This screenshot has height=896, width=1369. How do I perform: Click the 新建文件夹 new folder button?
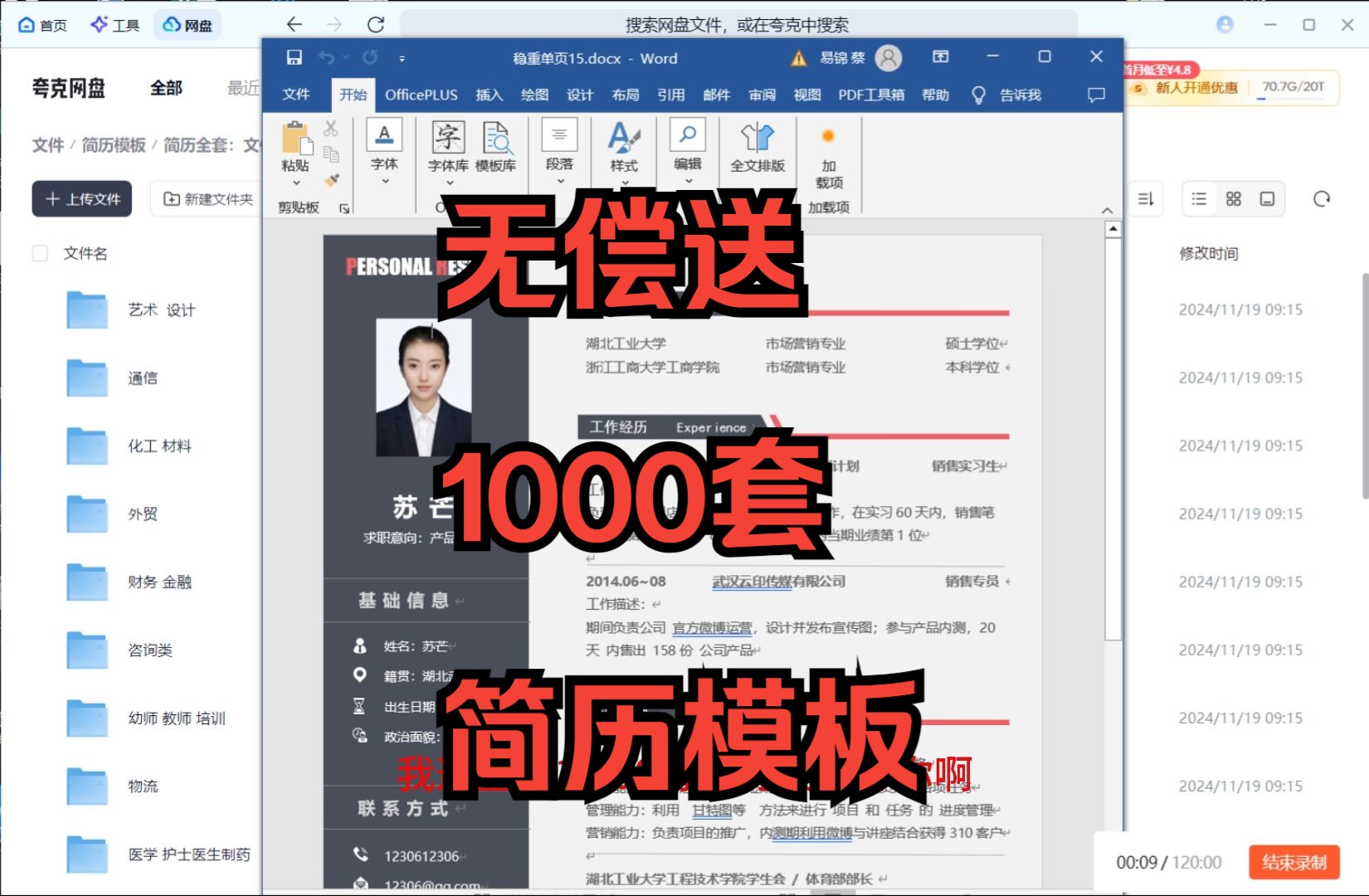(x=208, y=199)
